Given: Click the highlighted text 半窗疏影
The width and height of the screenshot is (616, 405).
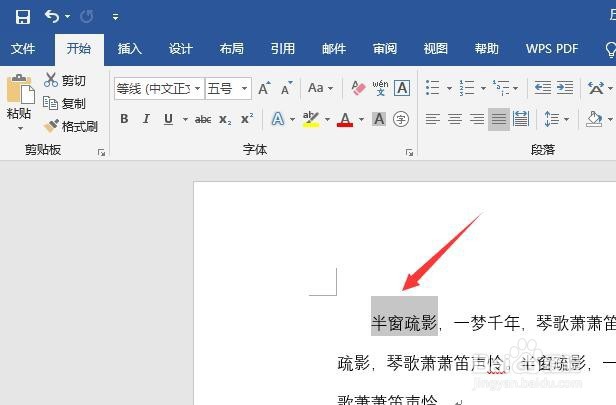Looking at the screenshot, I should 404,323.
